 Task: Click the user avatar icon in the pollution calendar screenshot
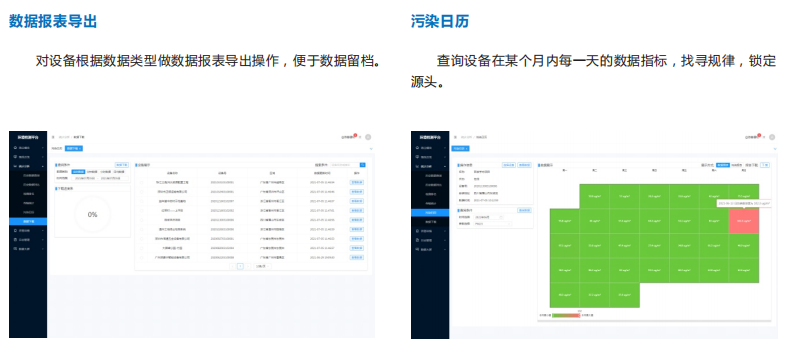pos(772,137)
